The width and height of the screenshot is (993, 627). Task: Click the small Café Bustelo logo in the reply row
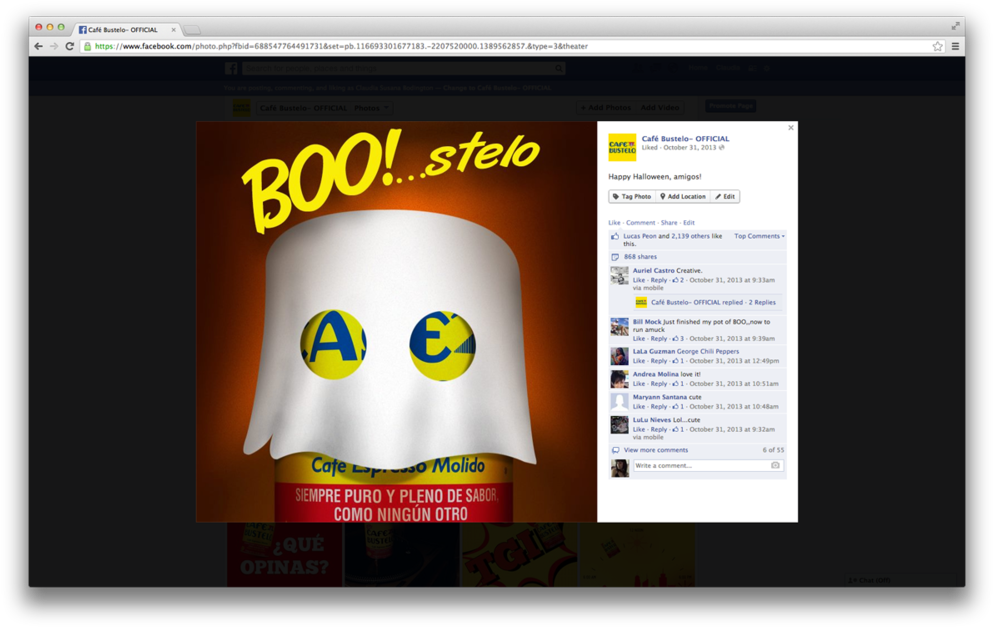641,303
